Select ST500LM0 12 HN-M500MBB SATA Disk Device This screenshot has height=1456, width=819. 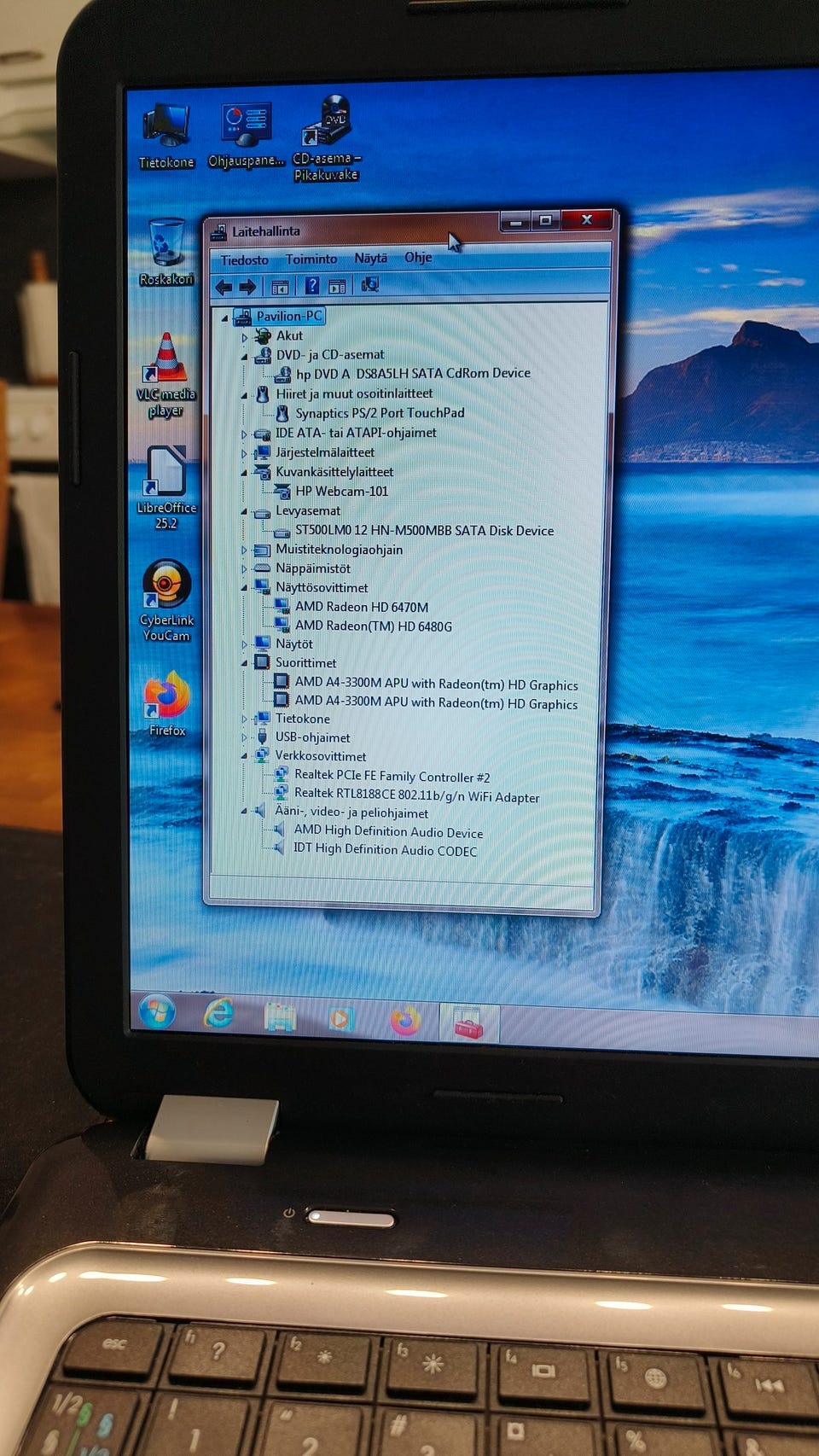[x=424, y=531]
